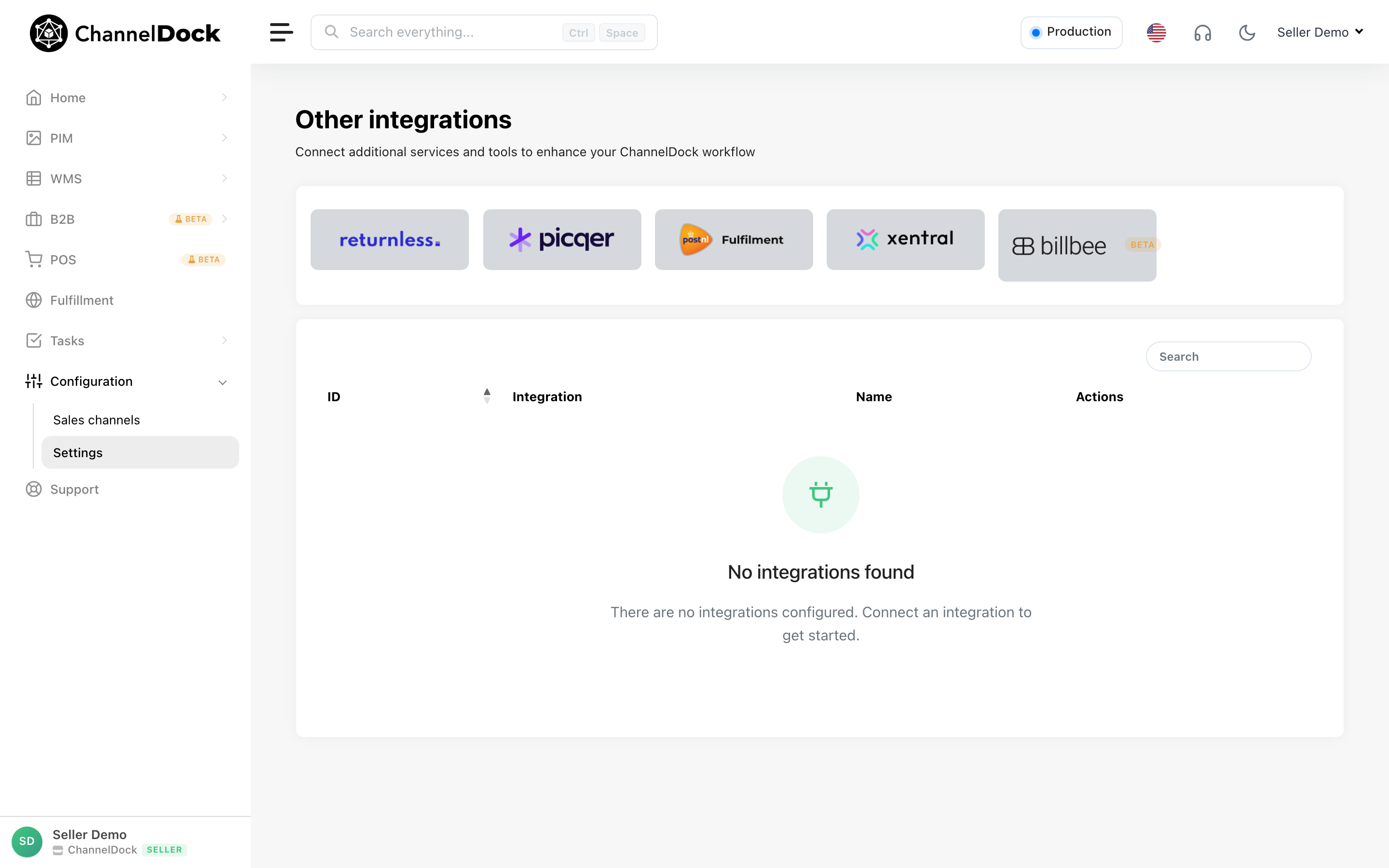The width and height of the screenshot is (1389, 868).
Task: Click the Tasks checkbox icon
Action: (34, 340)
